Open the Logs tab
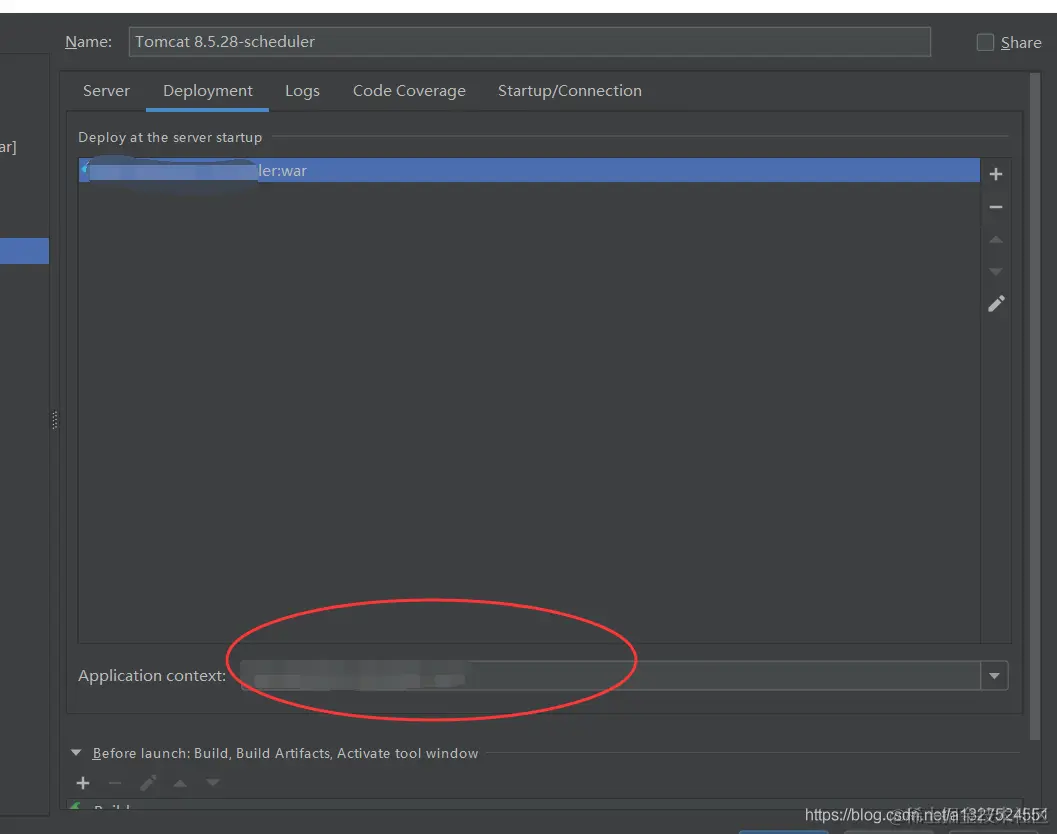Viewport: 1057px width, 834px height. click(302, 91)
